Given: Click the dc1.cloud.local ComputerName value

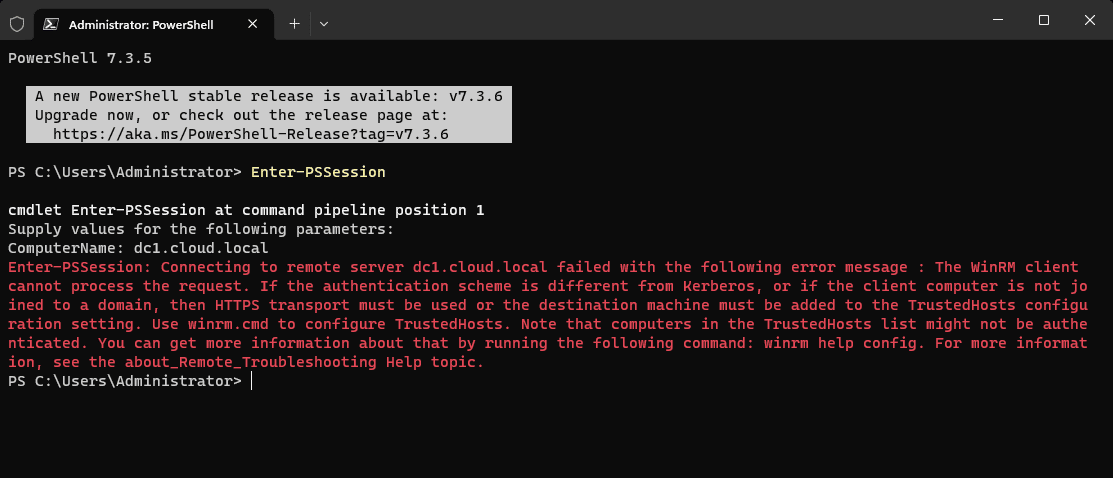Looking at the screenshot, I should click(201, 248).
